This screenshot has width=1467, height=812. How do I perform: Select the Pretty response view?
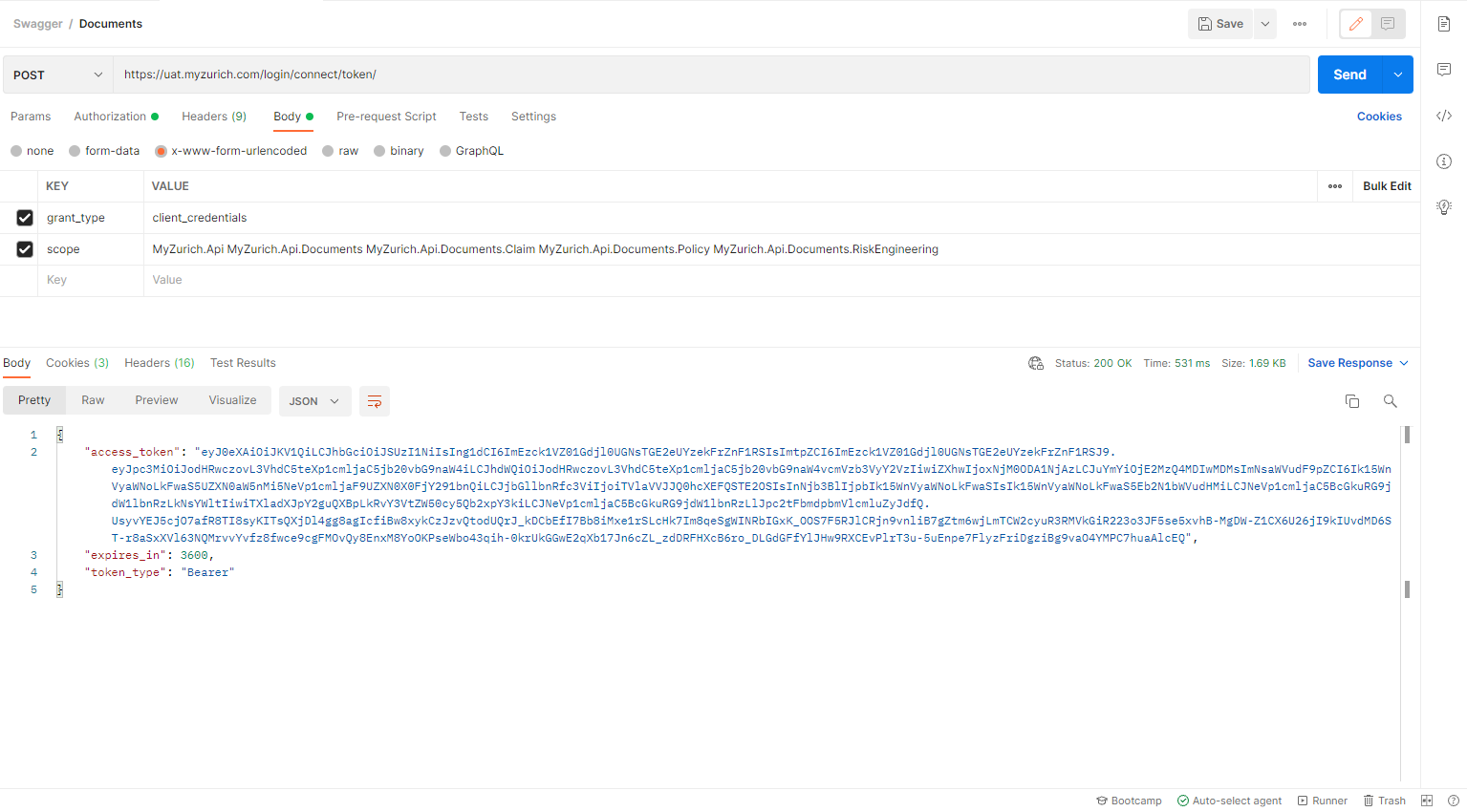click(x=34, y=400)
